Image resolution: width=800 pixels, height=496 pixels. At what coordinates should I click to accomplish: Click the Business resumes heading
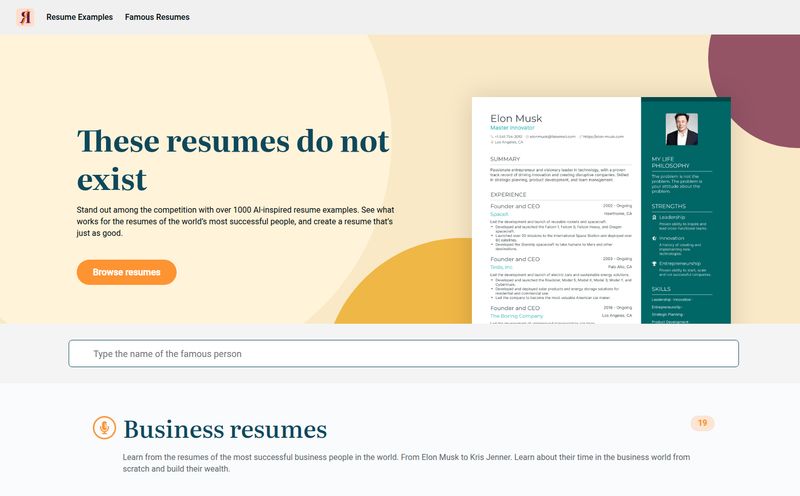click(x=225, y=429)
